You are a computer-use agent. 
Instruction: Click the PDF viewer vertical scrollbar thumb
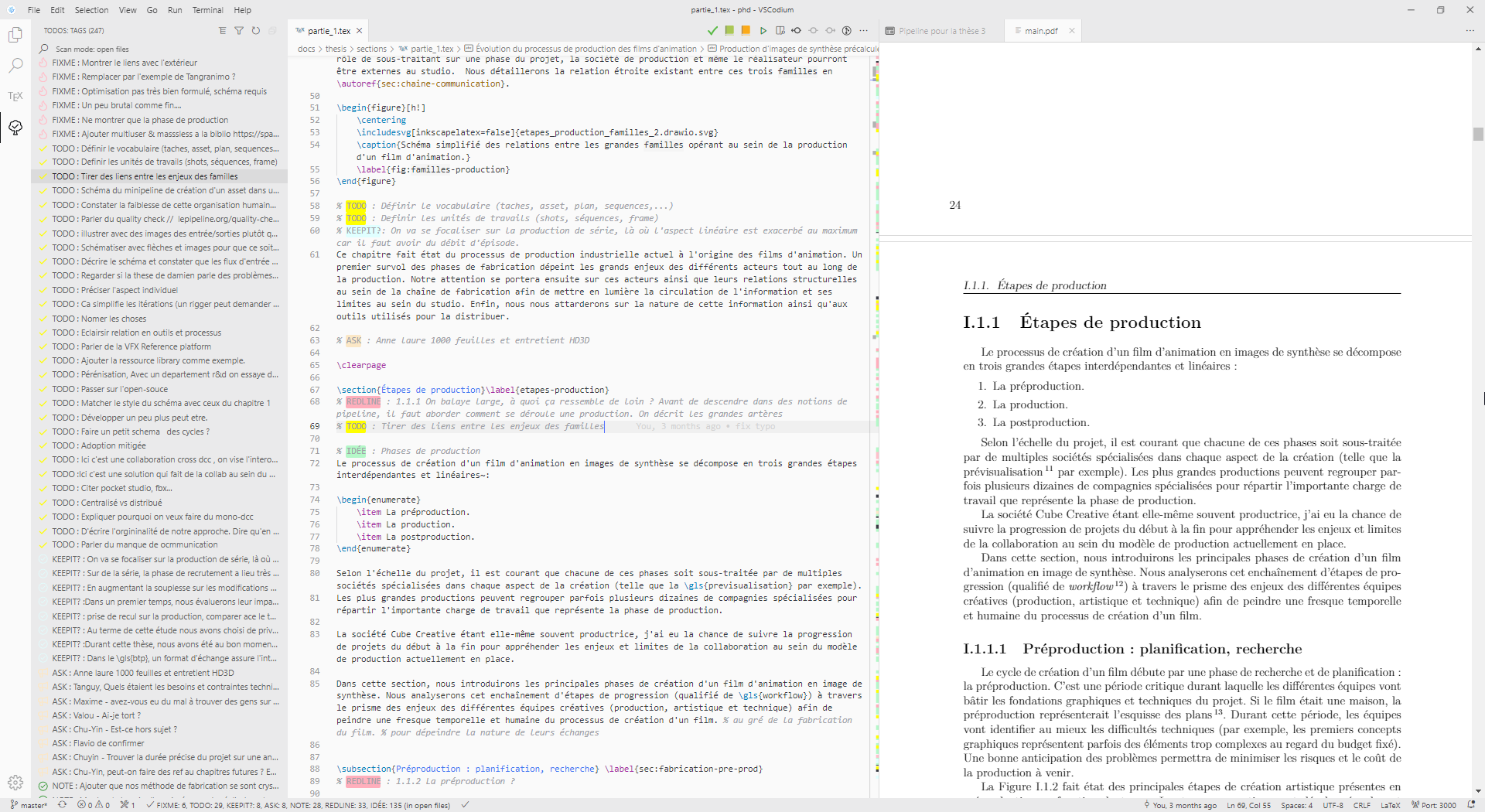coord(1478,134)
